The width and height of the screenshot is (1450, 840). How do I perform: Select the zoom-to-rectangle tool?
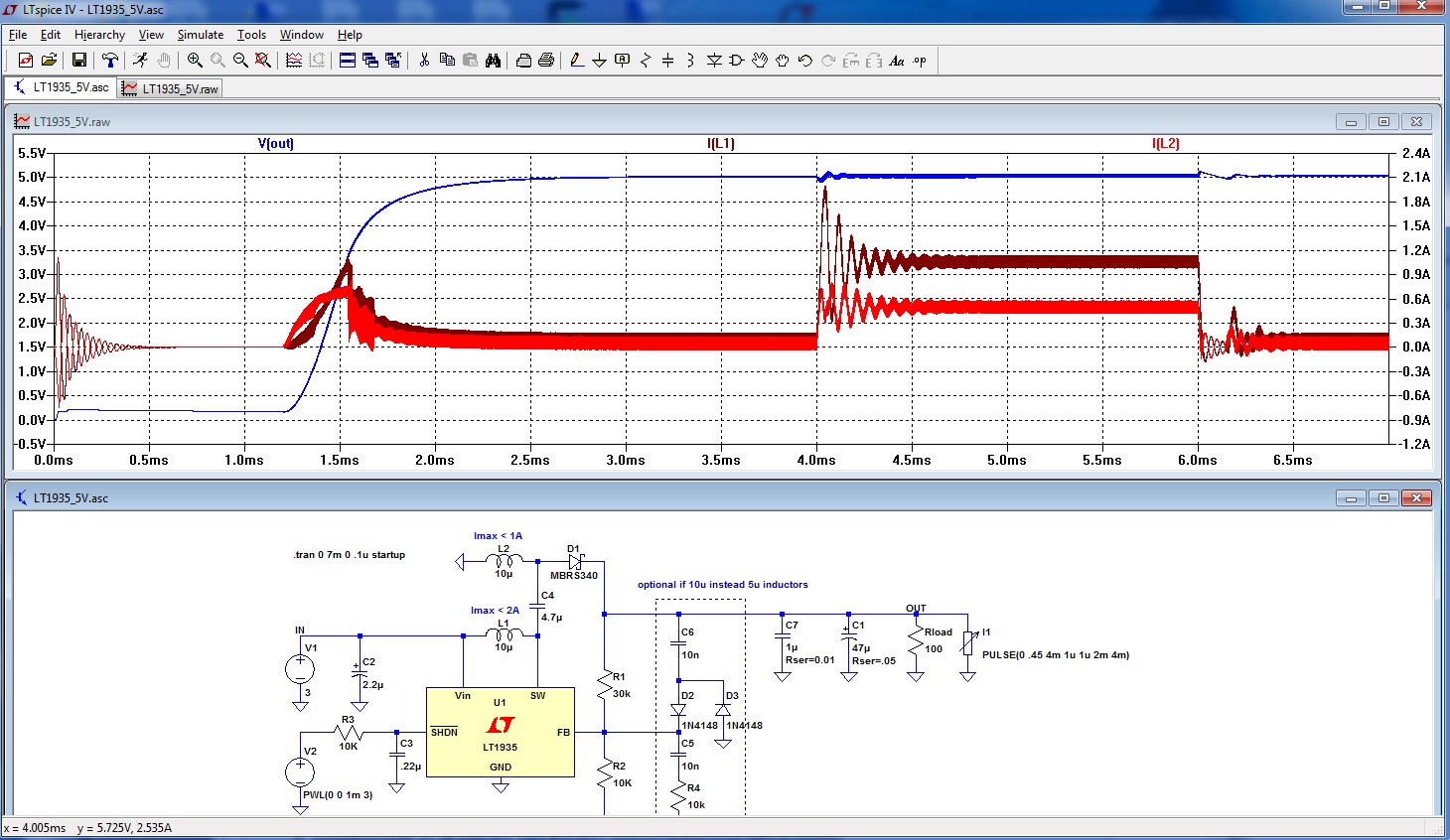(195, 60)
